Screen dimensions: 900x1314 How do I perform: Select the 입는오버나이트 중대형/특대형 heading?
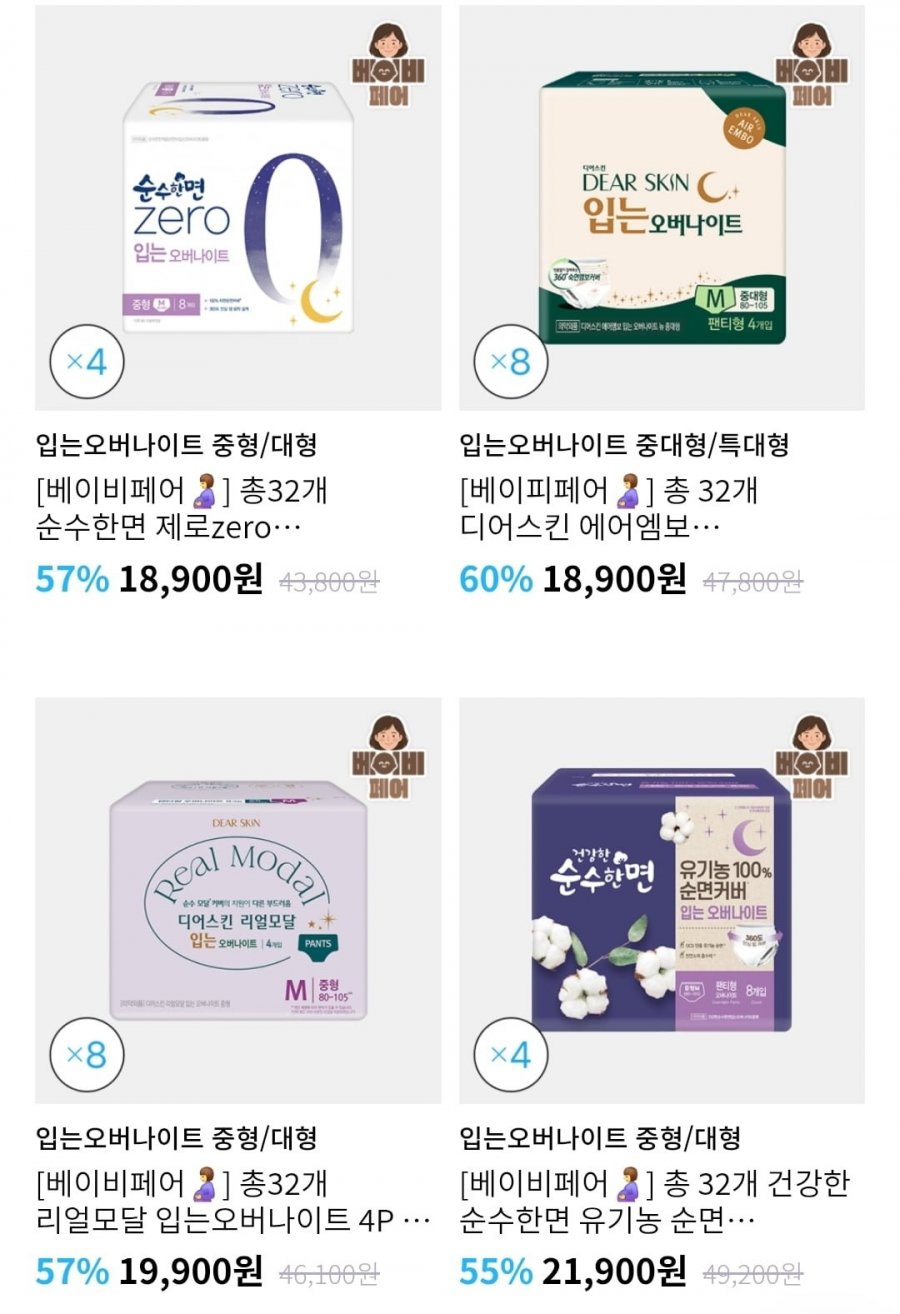(x=624, y=444)
